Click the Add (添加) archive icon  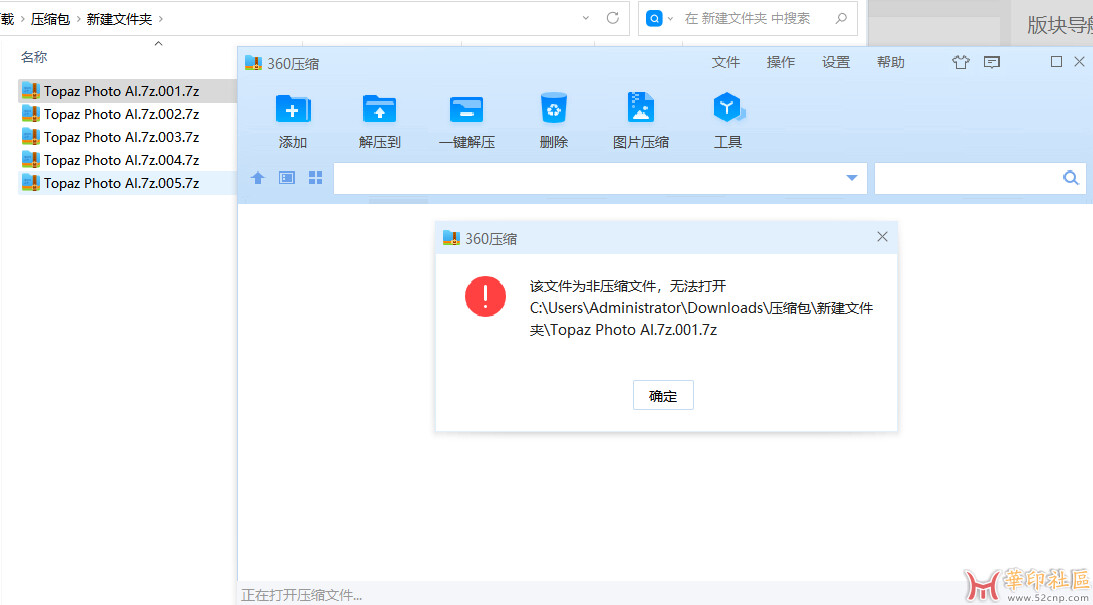point(293,109)
